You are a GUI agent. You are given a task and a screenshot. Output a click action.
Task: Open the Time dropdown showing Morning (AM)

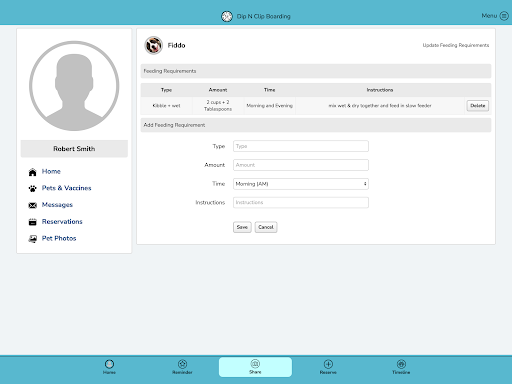click(301, 184)
